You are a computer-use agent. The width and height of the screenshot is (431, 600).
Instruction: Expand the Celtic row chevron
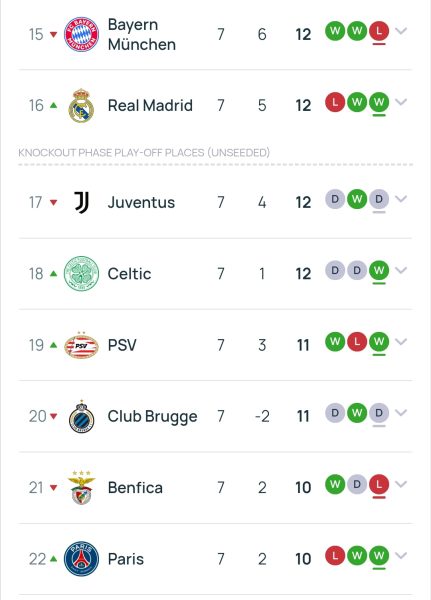point(401,270)
